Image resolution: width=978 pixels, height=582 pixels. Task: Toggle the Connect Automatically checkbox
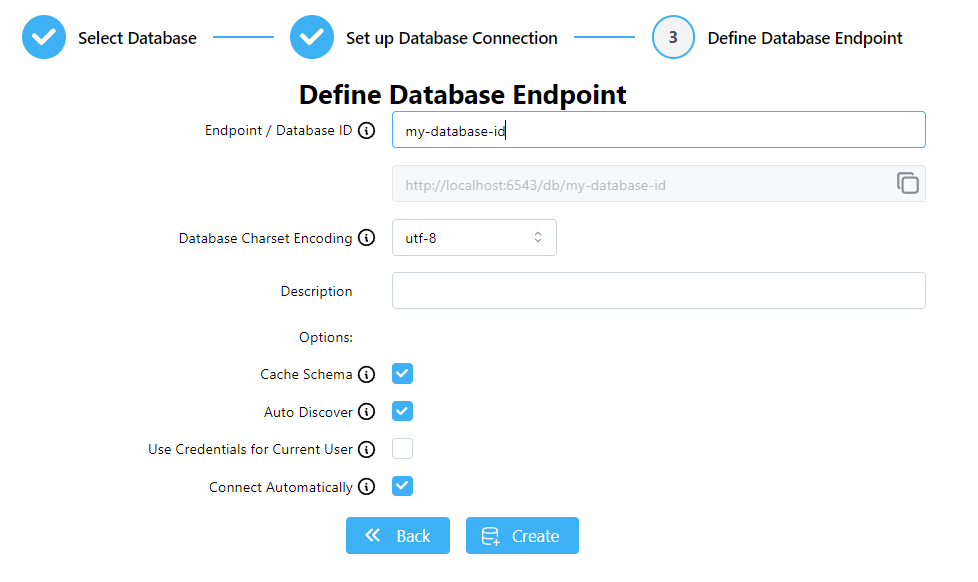(x=402, y=486)
